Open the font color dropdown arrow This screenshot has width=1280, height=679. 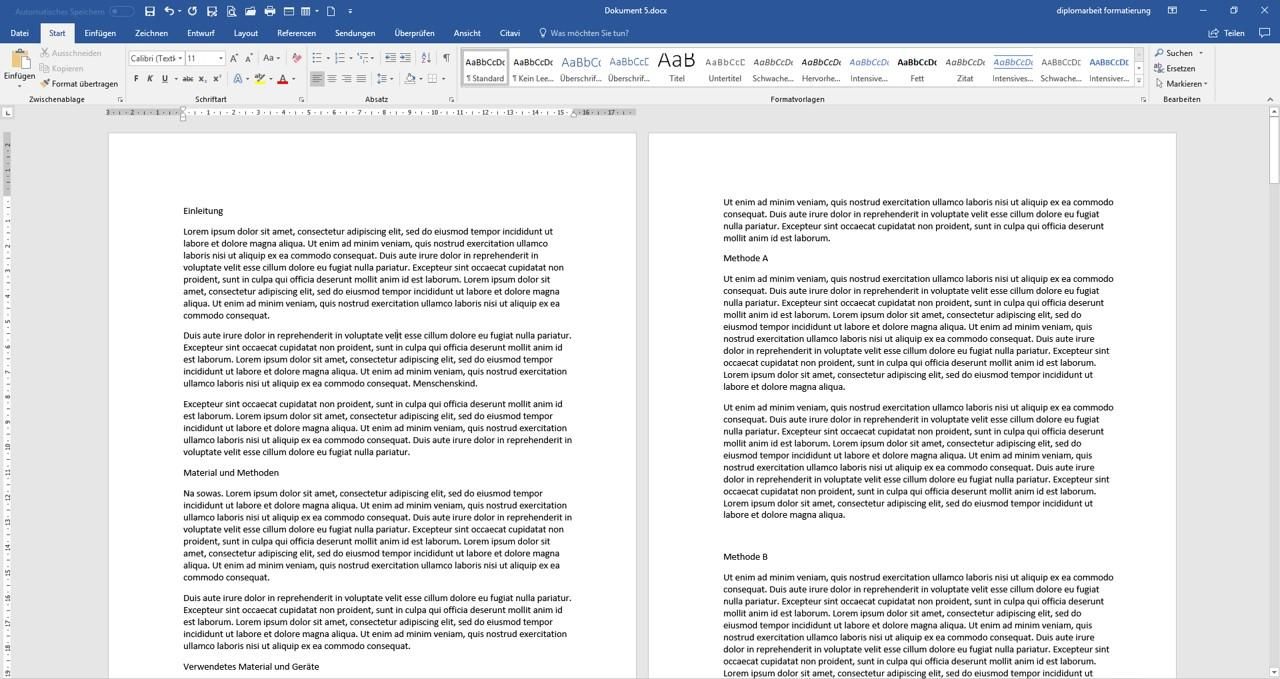293,79
